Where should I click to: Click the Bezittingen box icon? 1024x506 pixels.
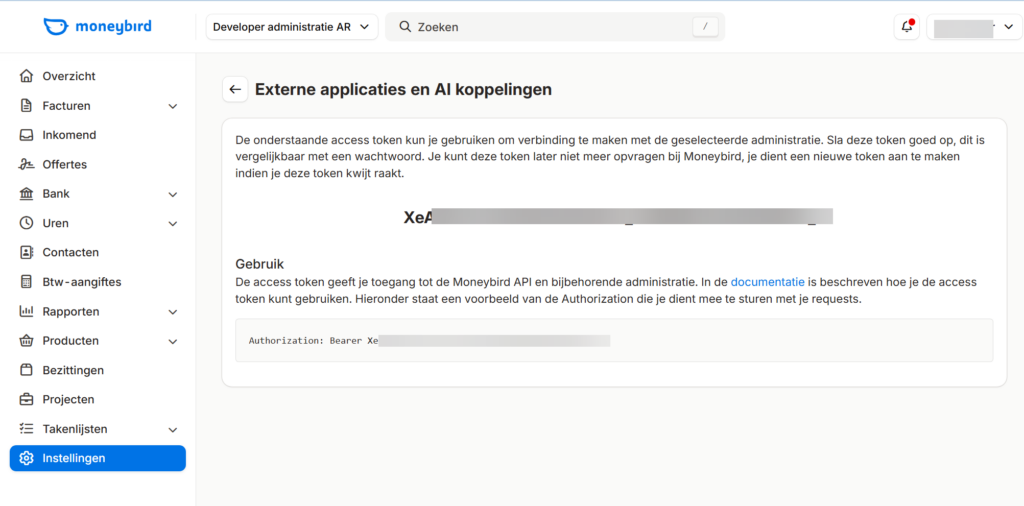[26, 370]
